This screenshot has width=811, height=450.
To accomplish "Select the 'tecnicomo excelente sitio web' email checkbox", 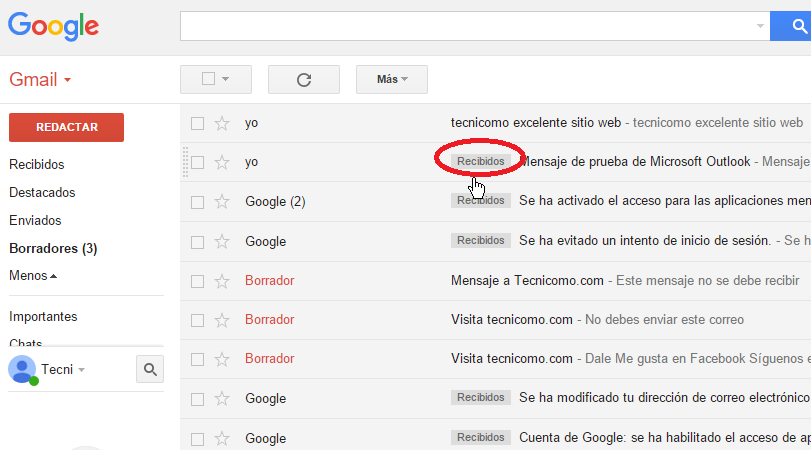I will click(x=197, y=124).
